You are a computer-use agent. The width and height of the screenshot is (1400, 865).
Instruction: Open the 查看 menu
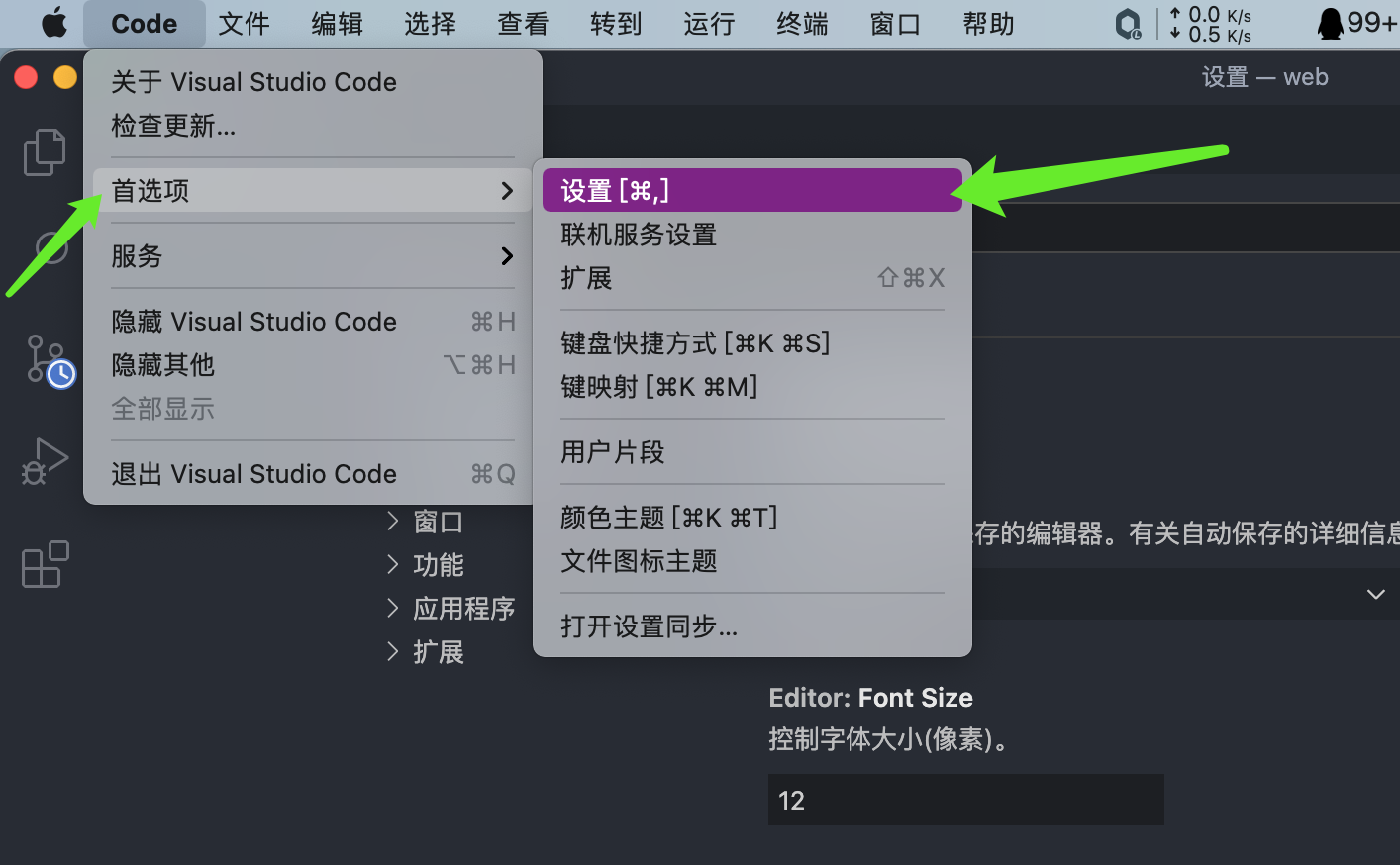[524, 24]
